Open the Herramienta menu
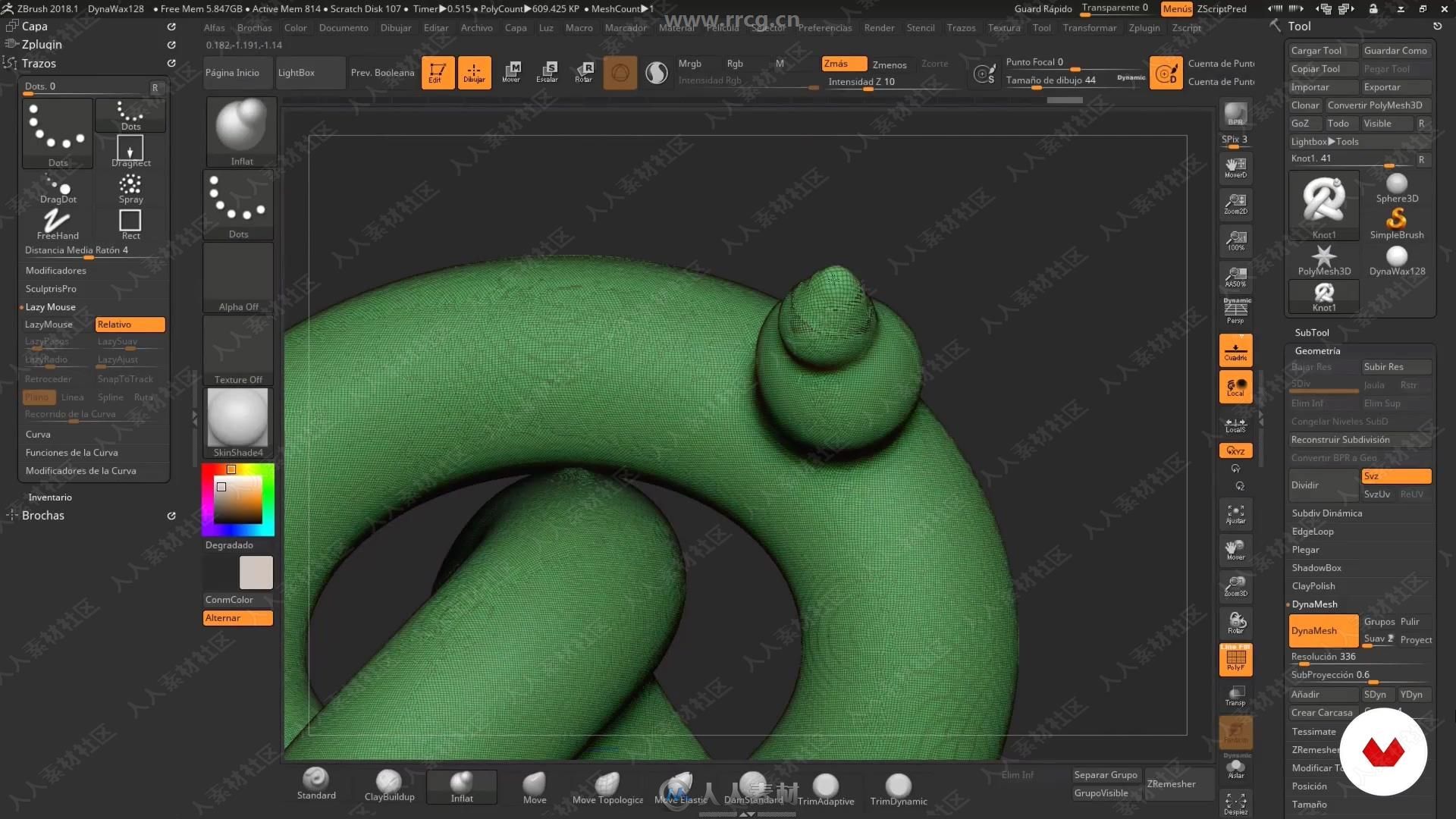This screenshot has width=1456, height=819. (x=1040, y=27)
